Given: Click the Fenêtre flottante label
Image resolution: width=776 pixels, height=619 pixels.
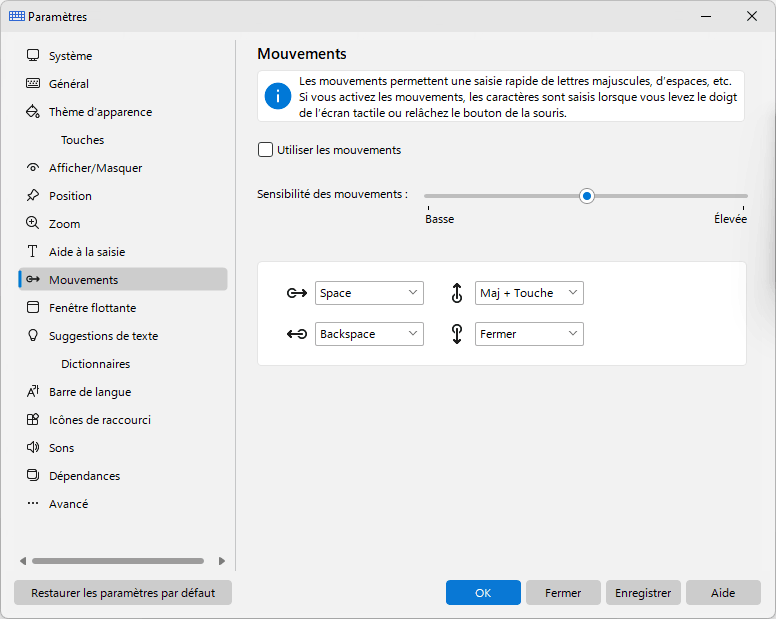Looking at the screenshot, I should pyautogui.click(x=93, y=308).
